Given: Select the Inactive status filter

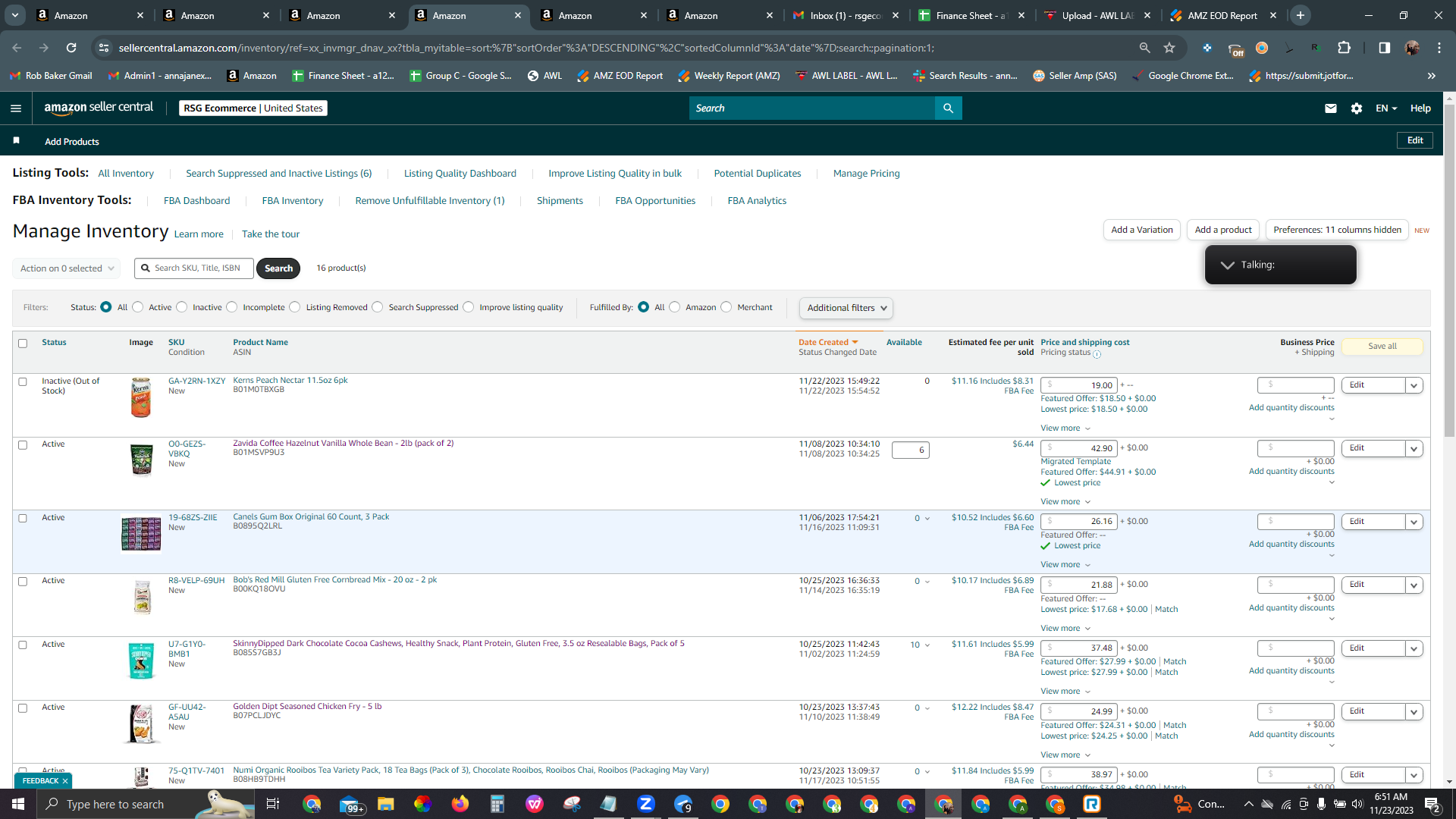Looking at the screenshot, I should click(182, 307).
